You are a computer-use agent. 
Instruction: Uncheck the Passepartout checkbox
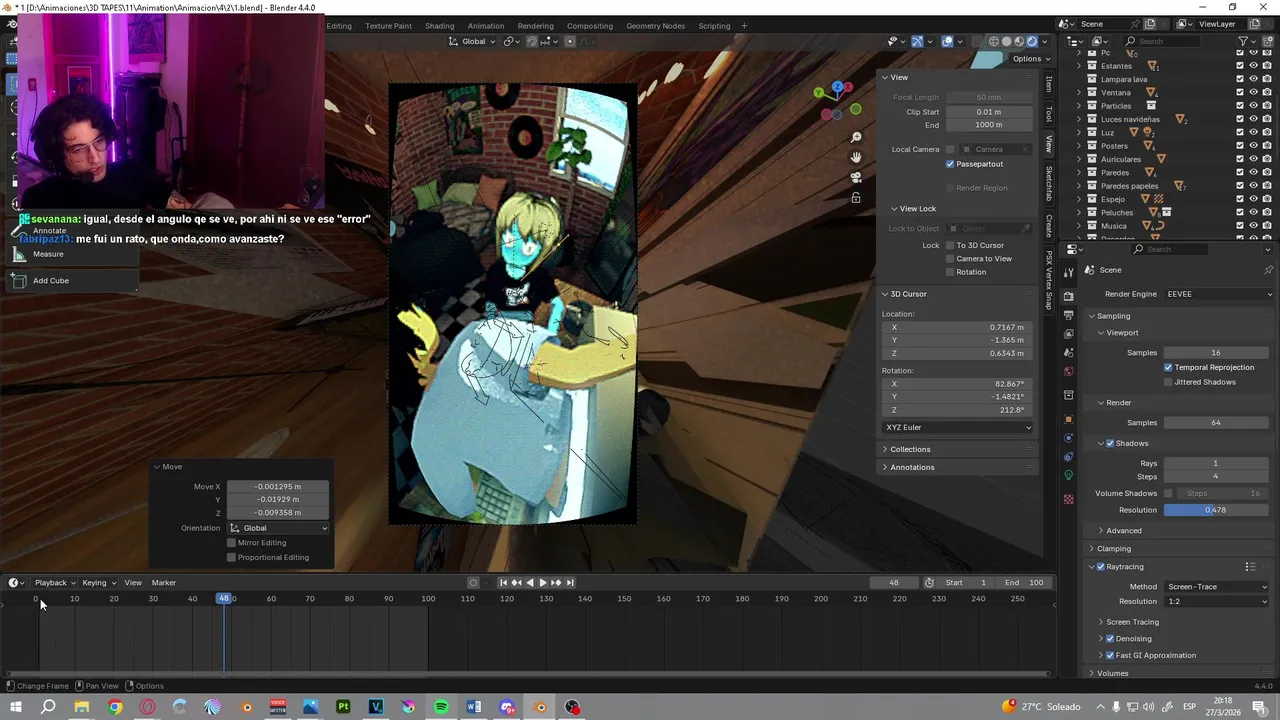pyautogui.click(x=950, y=164)
